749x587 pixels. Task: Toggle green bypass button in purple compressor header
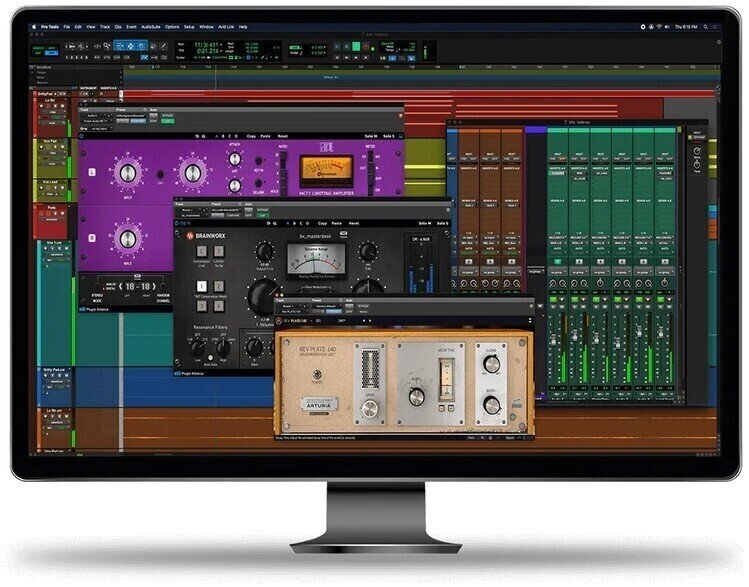[167, 121]
